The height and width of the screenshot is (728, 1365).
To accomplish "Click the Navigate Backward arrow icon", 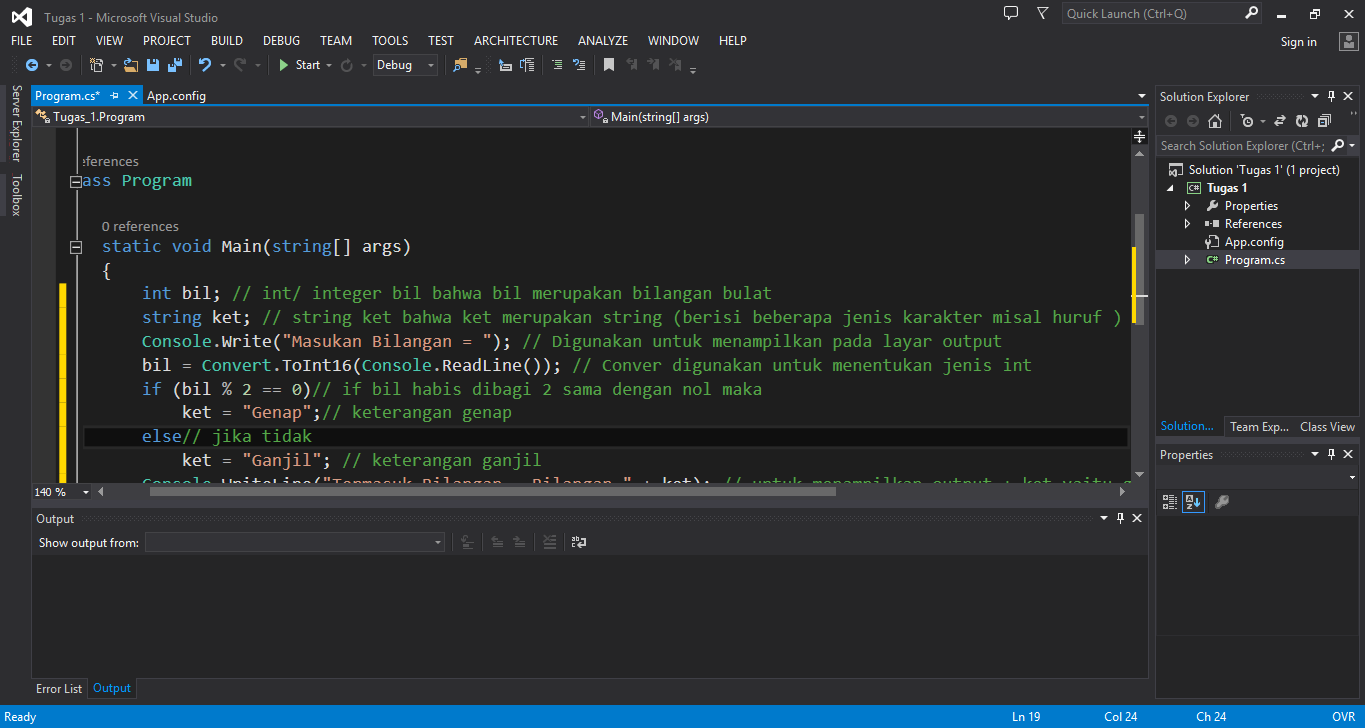I will pyautogui.click(x=32, y=64).
